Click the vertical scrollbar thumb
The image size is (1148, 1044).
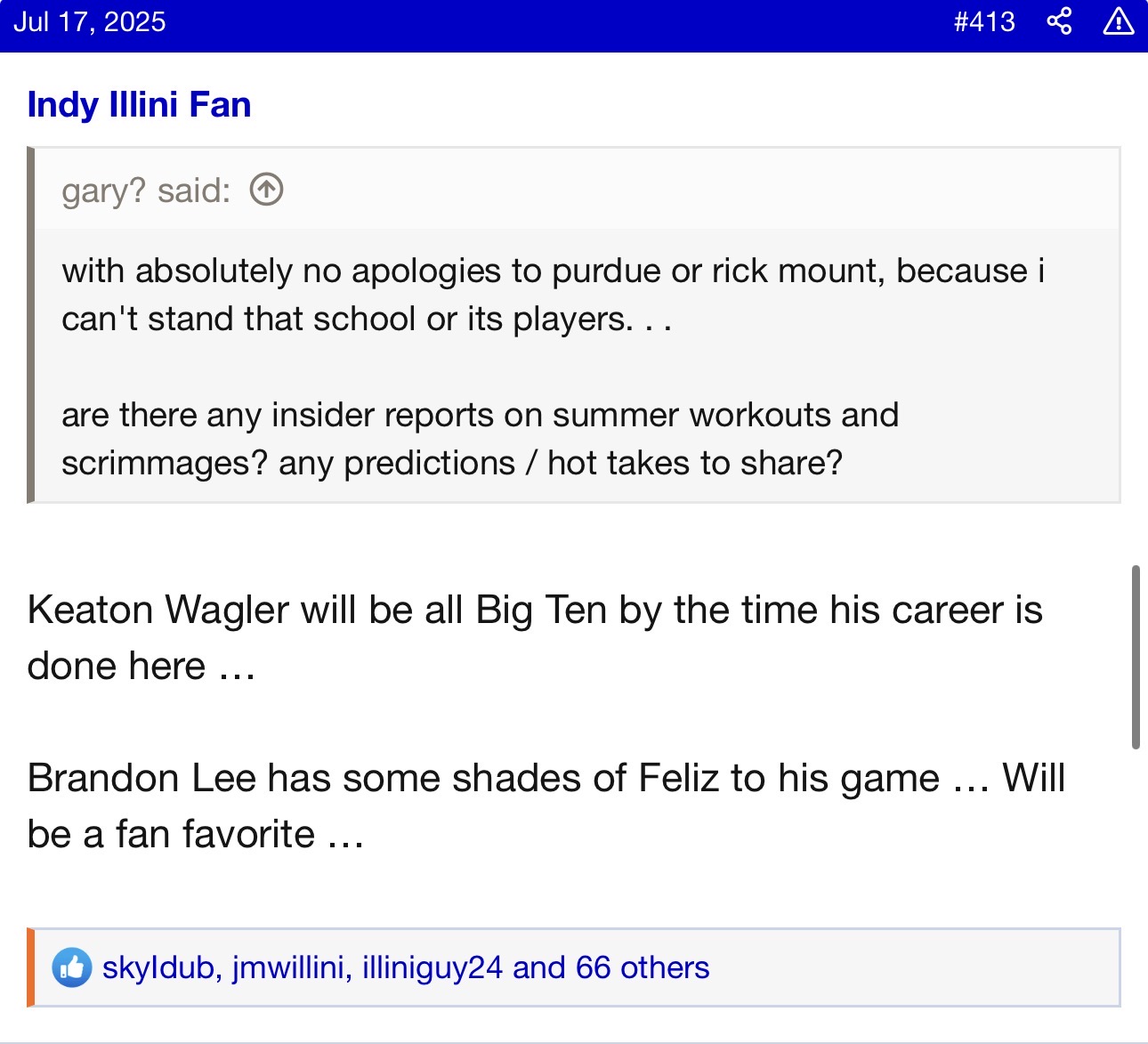click(x=1136, y=657)
